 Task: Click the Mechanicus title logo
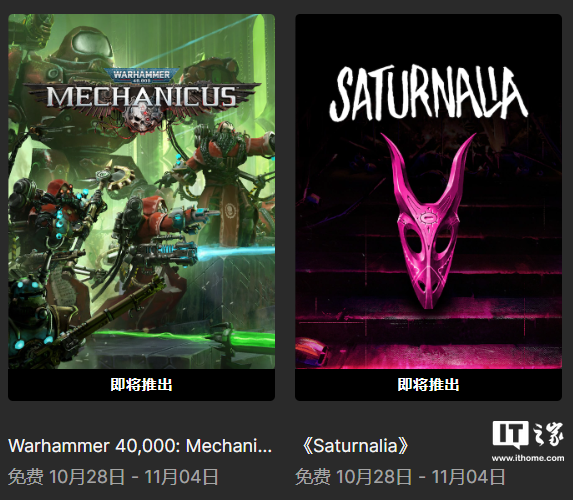(x=142, y=97)
